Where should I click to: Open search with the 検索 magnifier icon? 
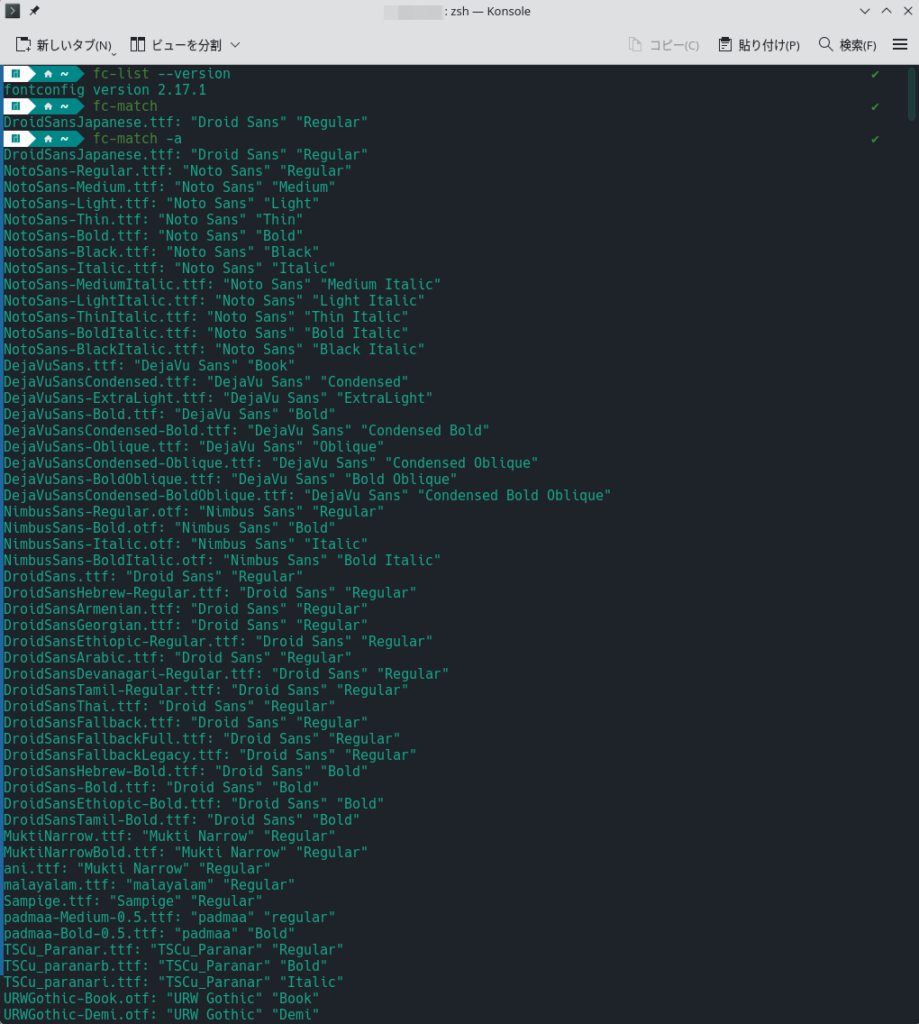click(826, 45)
